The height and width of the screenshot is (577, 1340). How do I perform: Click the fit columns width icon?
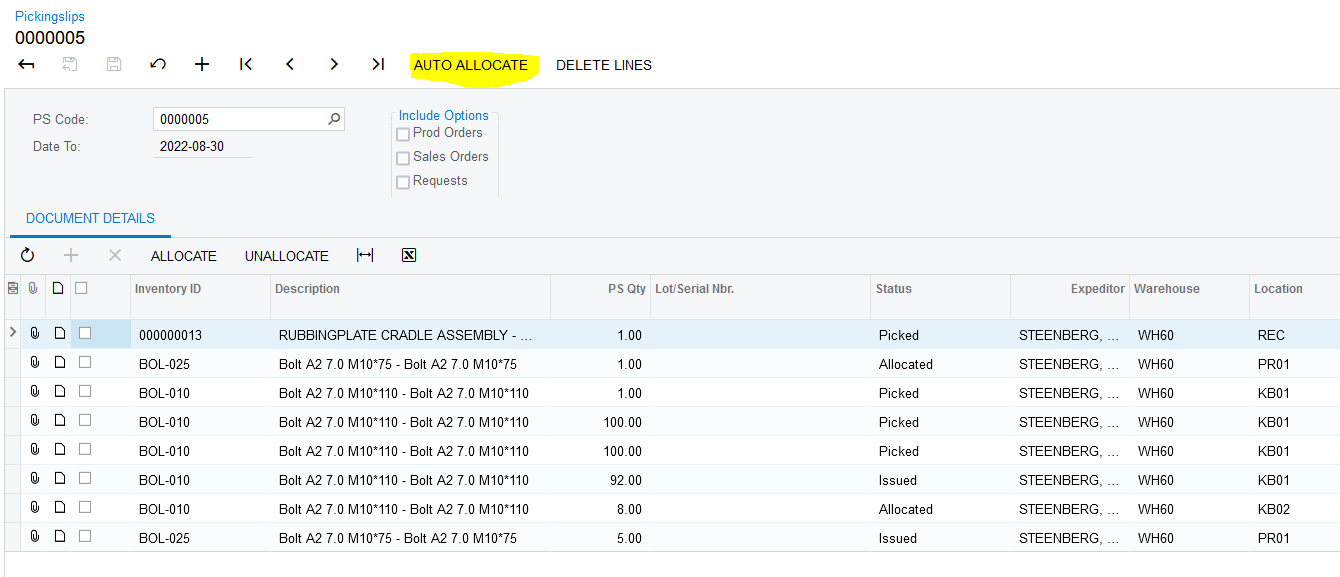[x=365, y=256]
